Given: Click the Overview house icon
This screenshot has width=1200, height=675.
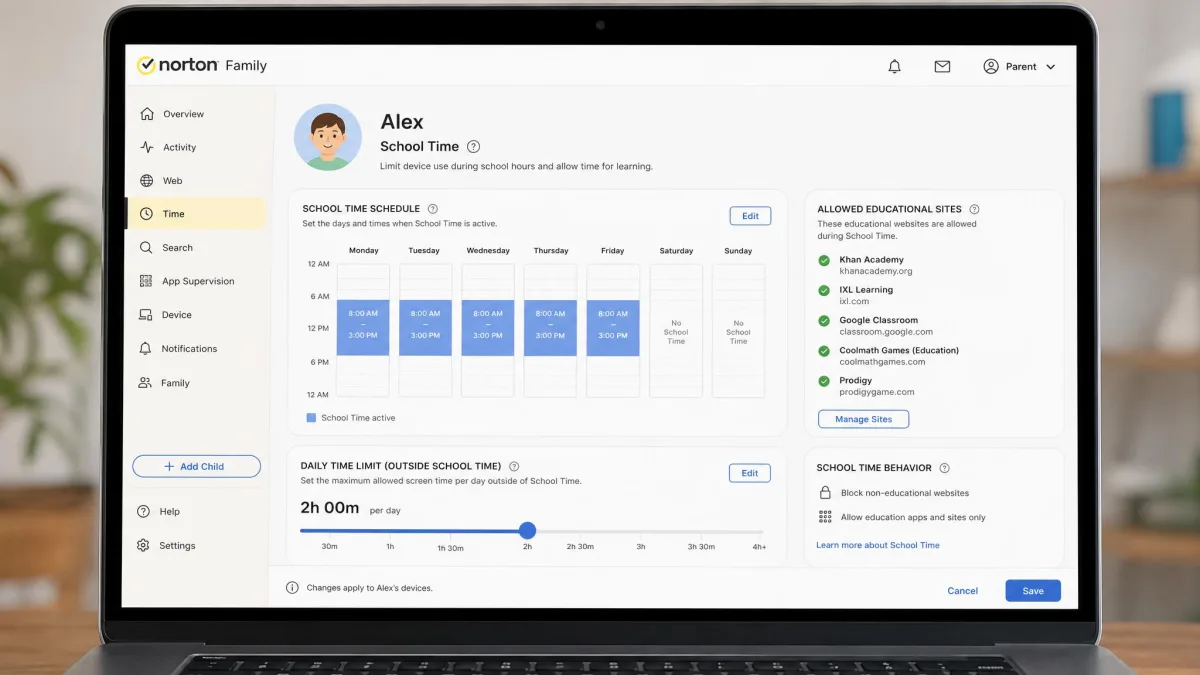Looking at the screenshot, I should (x=147, y=114).
